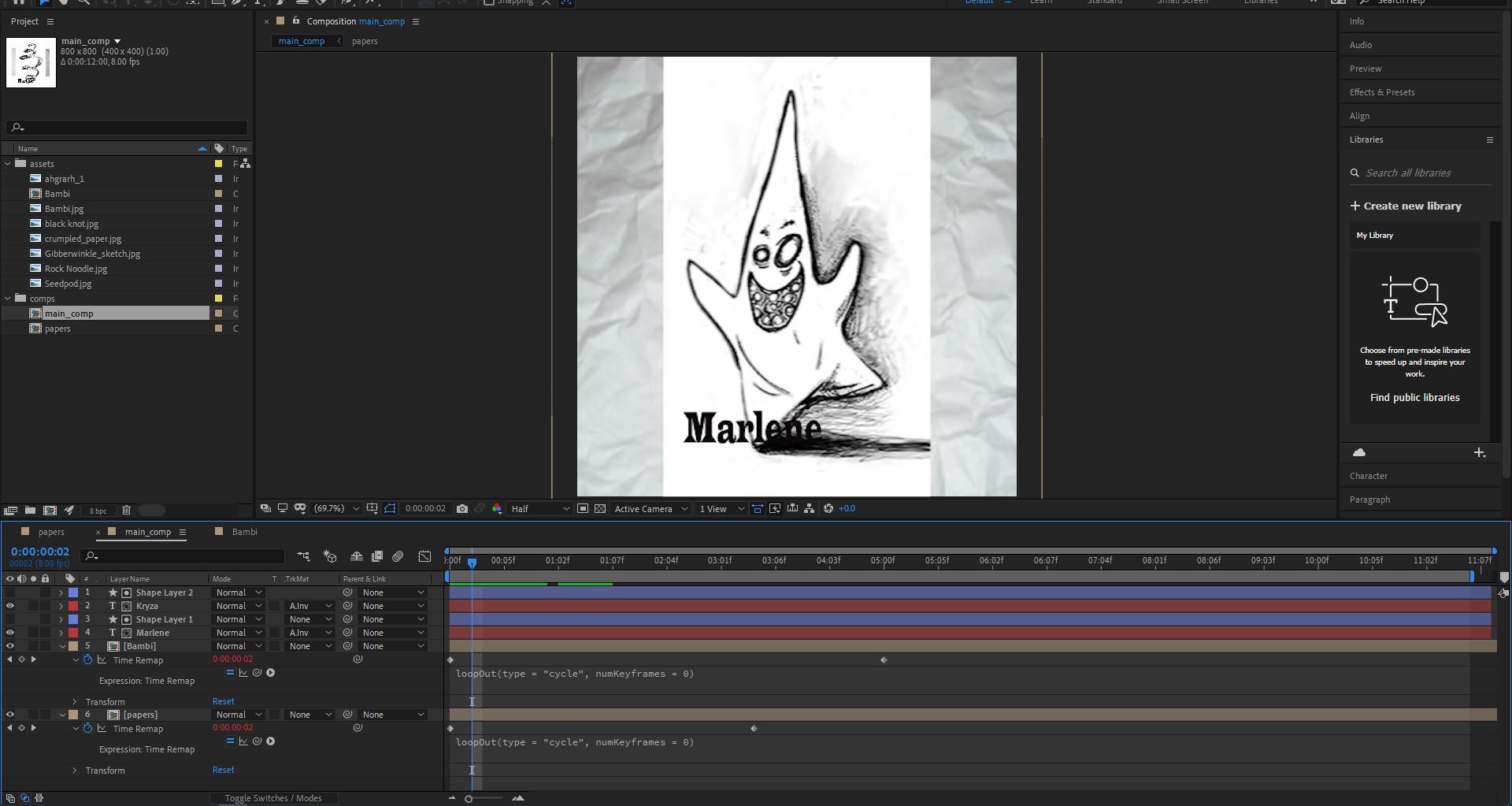Enable Motion Blur for the composition
Image resolution: width=1512 pixels, height=806 pixels.
398,557
